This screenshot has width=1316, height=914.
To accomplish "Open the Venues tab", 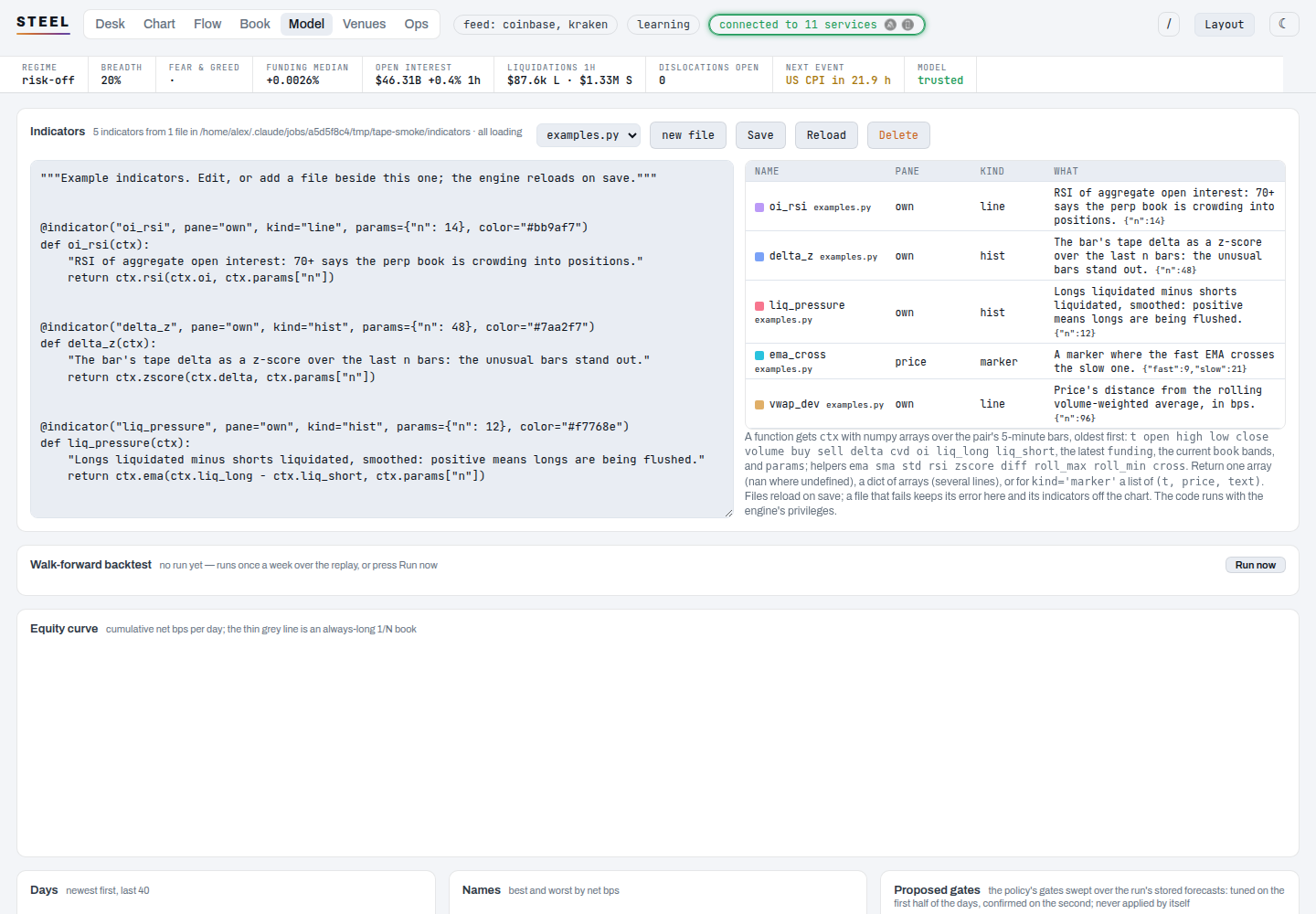I will click(365, 24).
